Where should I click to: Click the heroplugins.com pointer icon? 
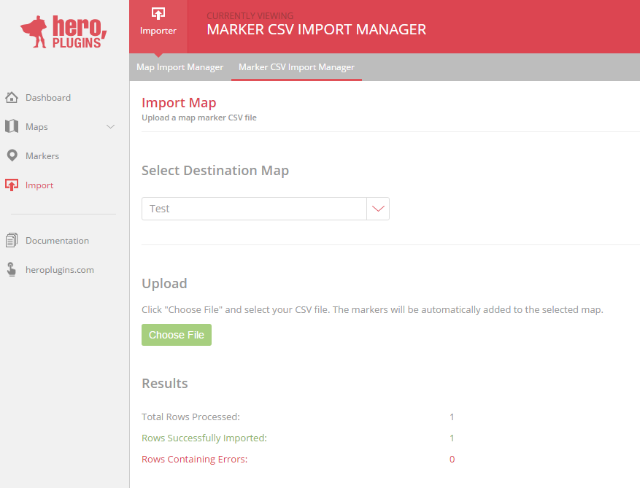click(x=12, y=270)
